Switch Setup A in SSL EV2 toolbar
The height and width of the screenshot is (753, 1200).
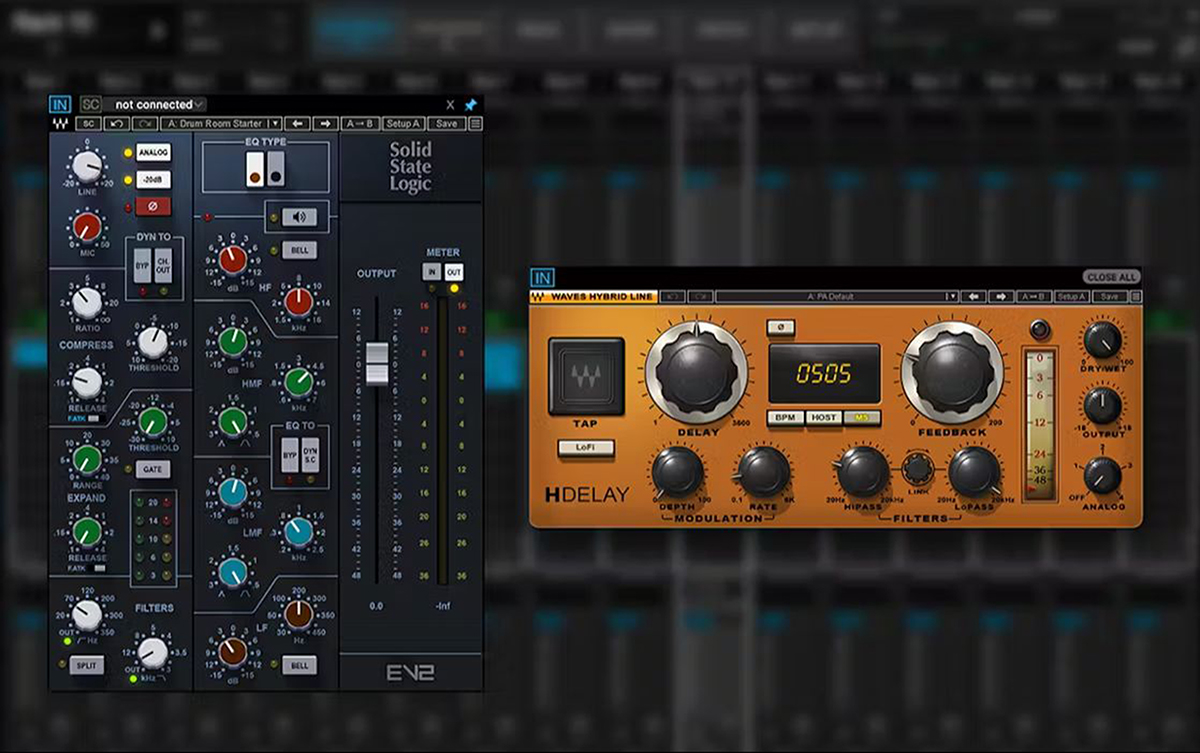[403, 123]
